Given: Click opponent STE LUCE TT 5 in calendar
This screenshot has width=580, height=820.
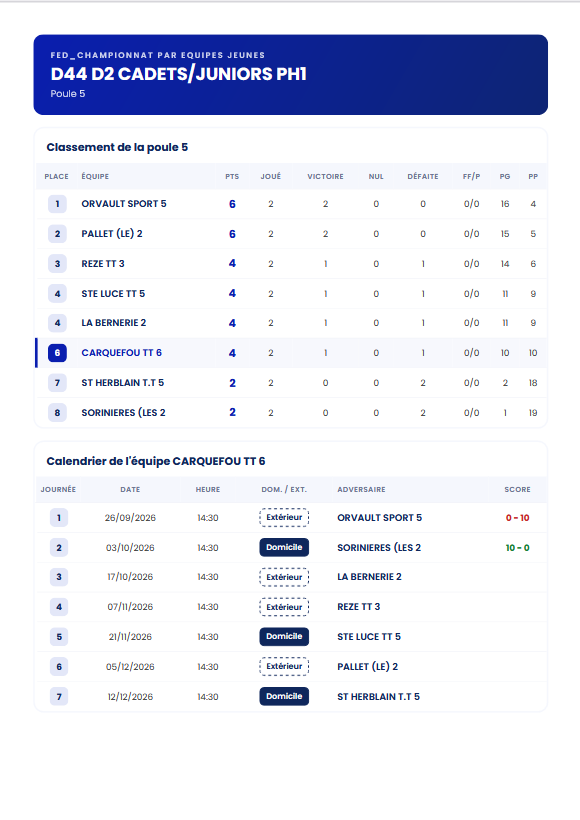Looking at the screenshot, I should (369, 636).
